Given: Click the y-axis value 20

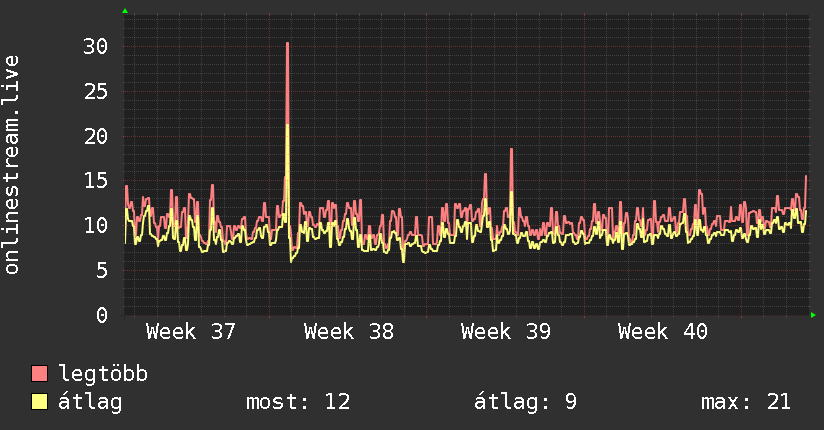Looking at the screenshot, I should (x=96, y=136).
